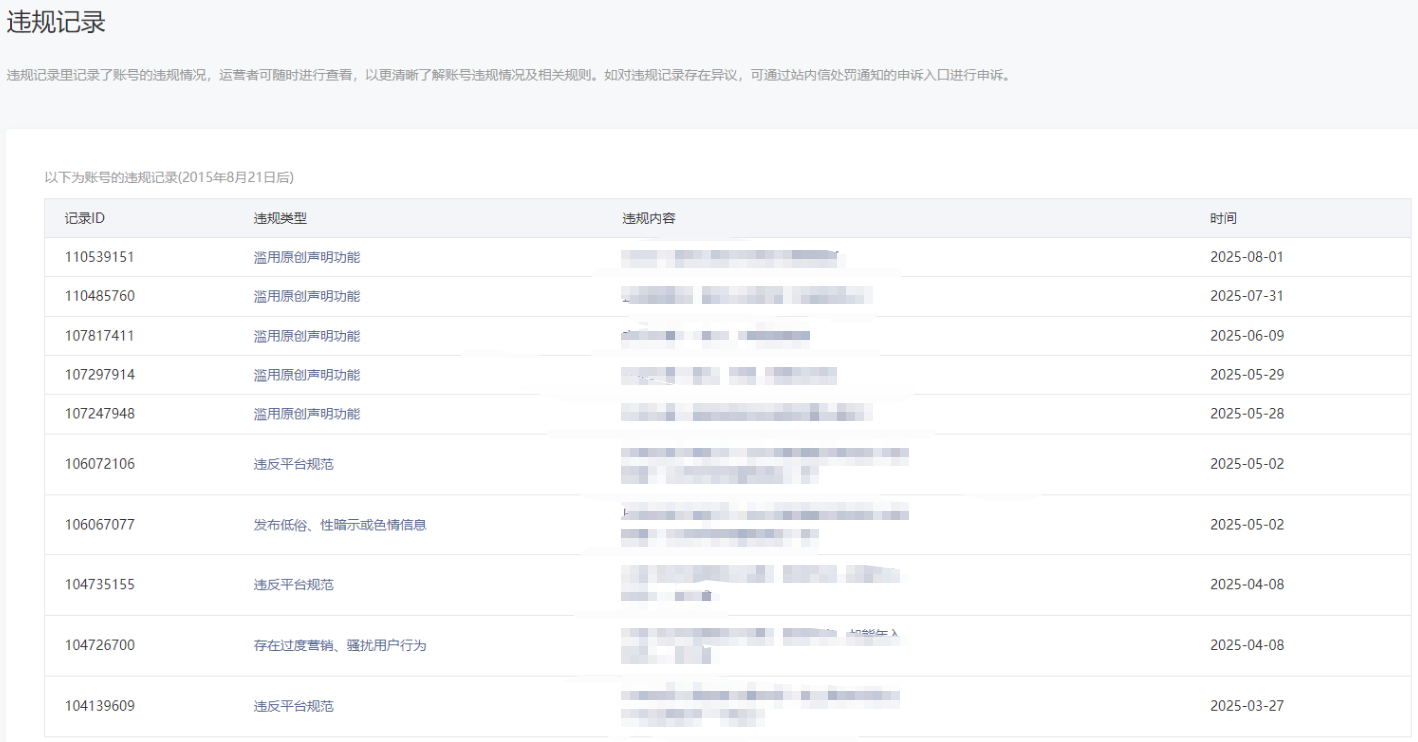Select record ID 104726700 cell
The width and height of the screenshot is (1418, 742).
(99, 646)
